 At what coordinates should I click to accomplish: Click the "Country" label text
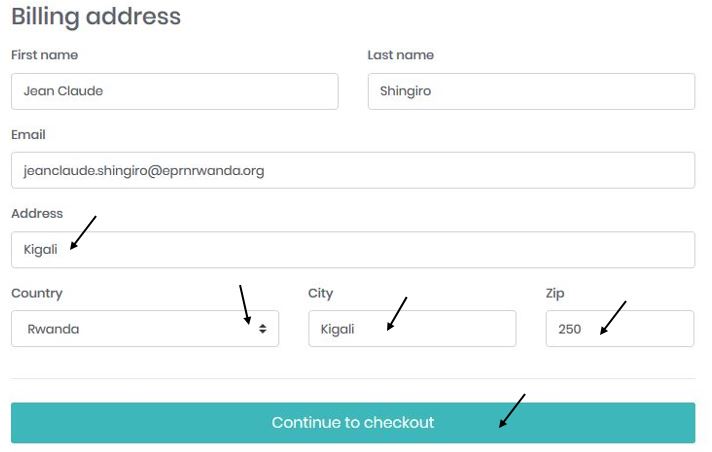37,293
